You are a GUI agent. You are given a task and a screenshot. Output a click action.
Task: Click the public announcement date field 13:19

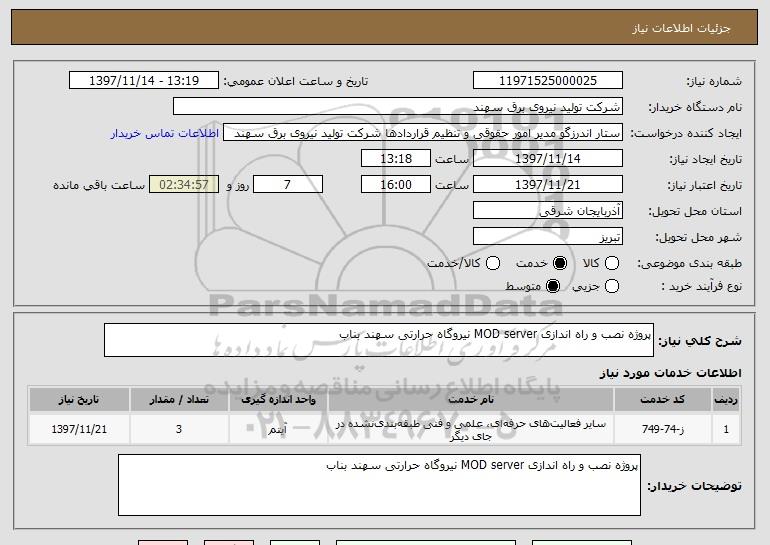point(144,80)
